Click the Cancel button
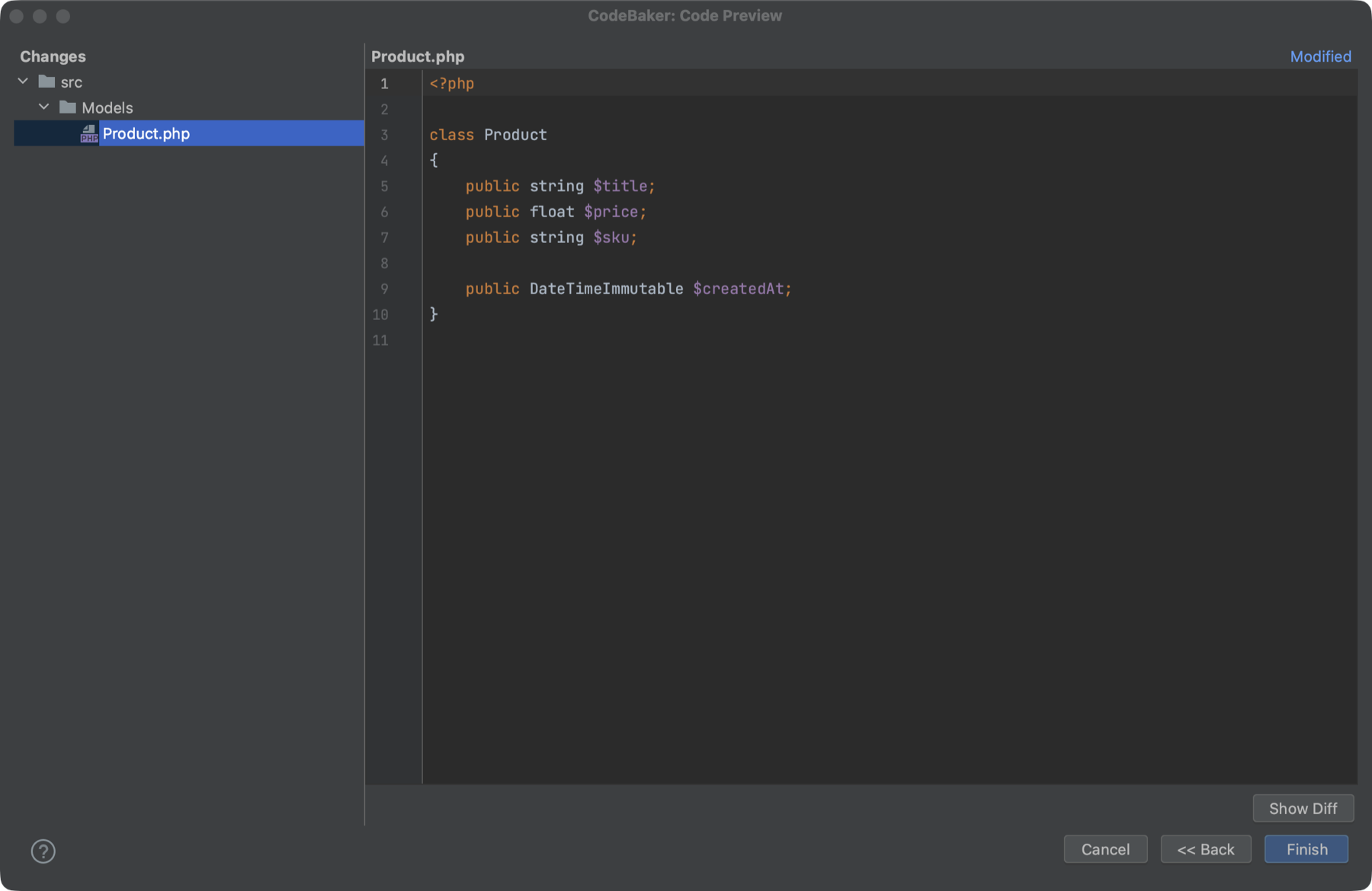This screenshot has width=1372, height=891. pos(1105,849)
